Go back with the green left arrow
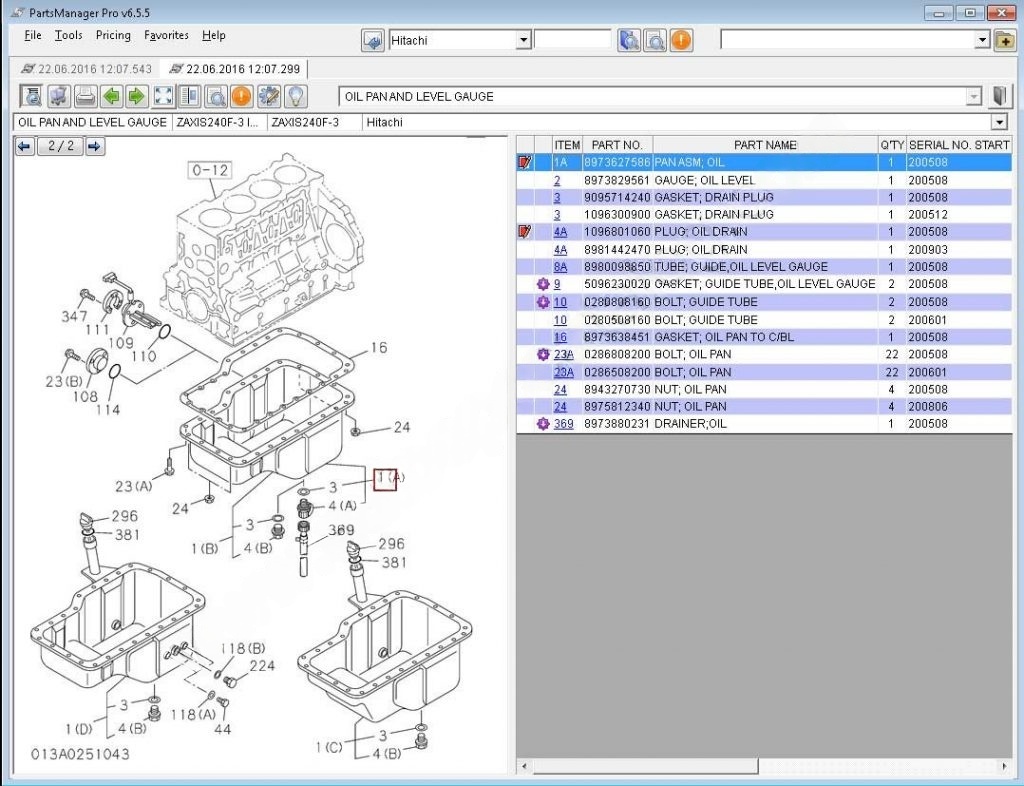Viewport: 1024px width, 786px height. click(111, 97)
